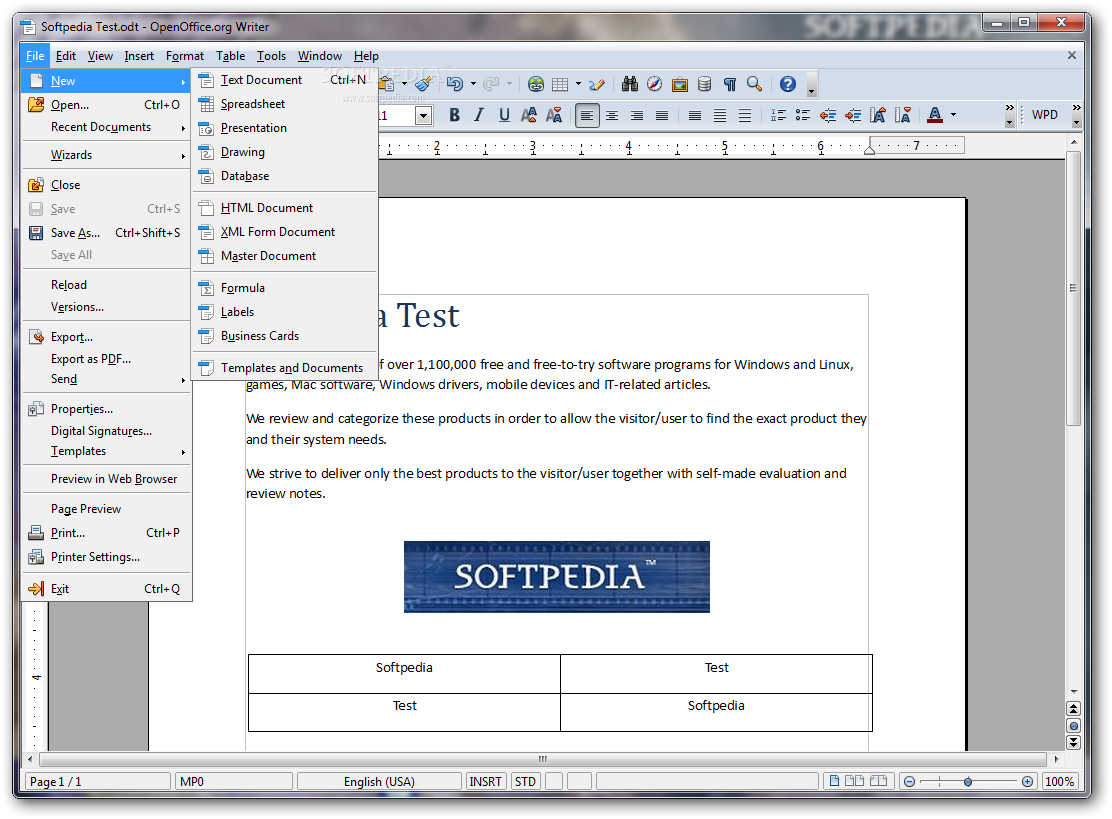The height and width of the screenshot is (819, 1112).
Task: Open the Gallery picture icon
Action: pos(679,84)
